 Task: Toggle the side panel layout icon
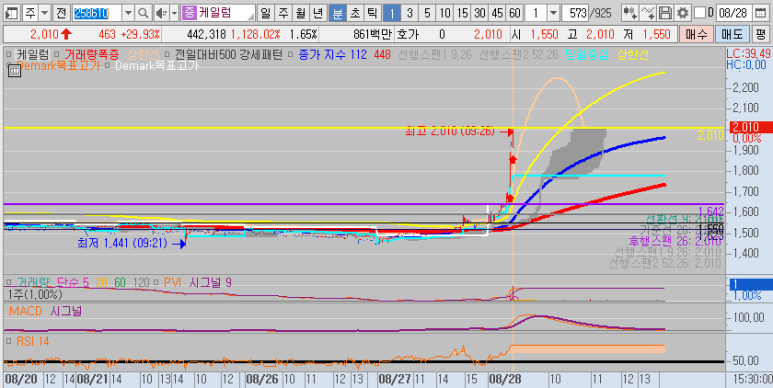[x=11, y=13]
